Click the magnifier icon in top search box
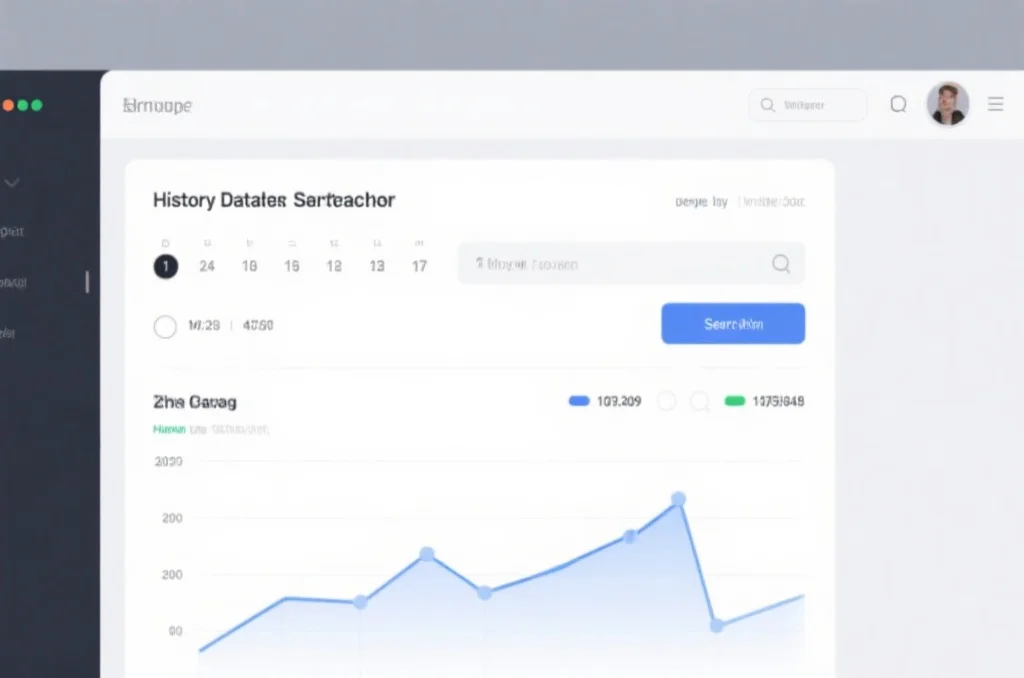The height and width of the screenshot is (678, 1024). 767,105
